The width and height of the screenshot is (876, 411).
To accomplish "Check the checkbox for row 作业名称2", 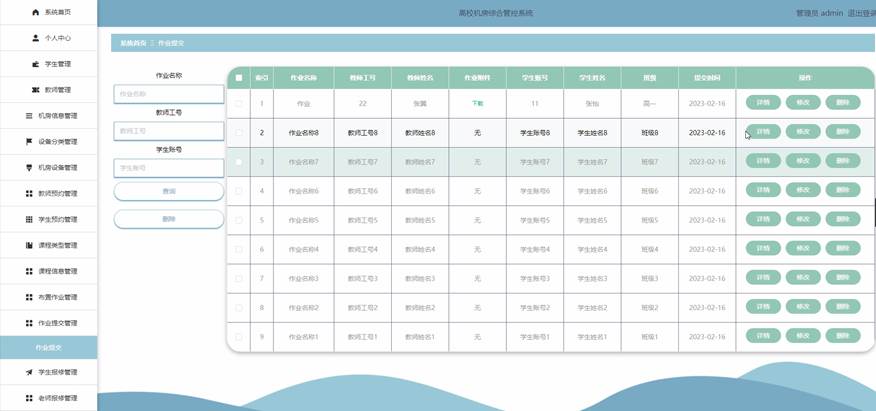I will [239, 308].
